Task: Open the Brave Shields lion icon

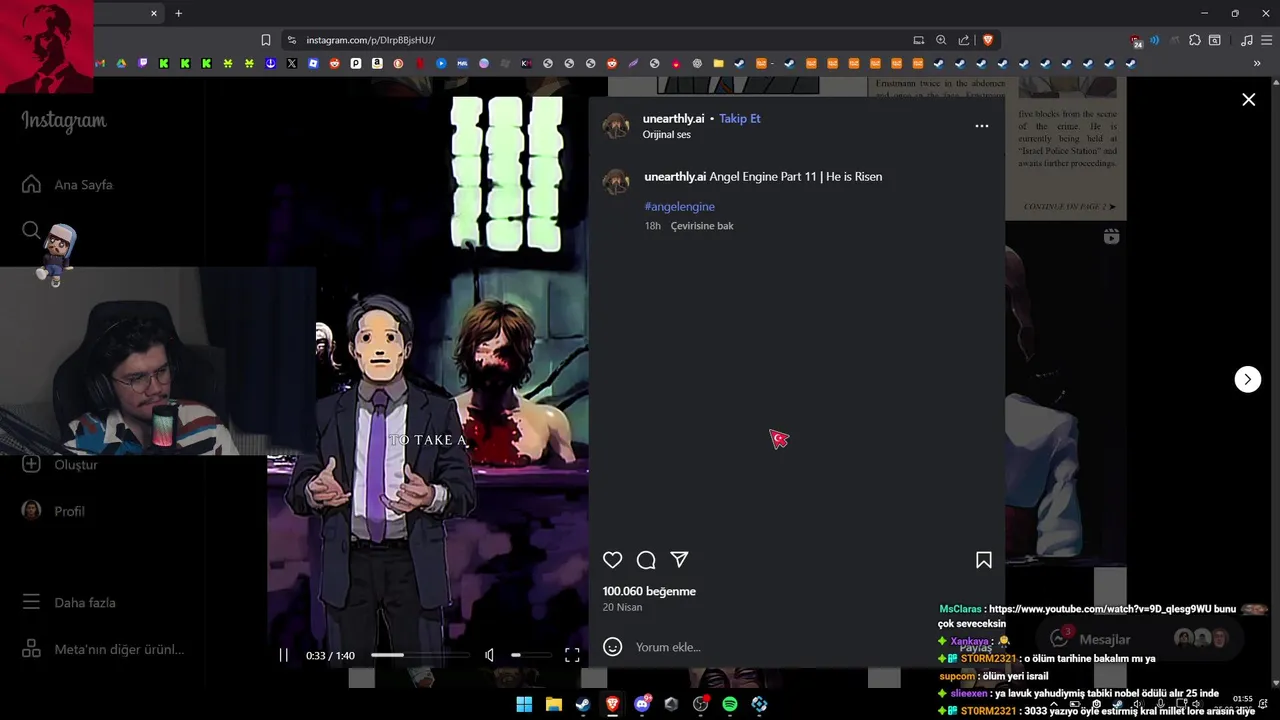Action: click(988, 40)
